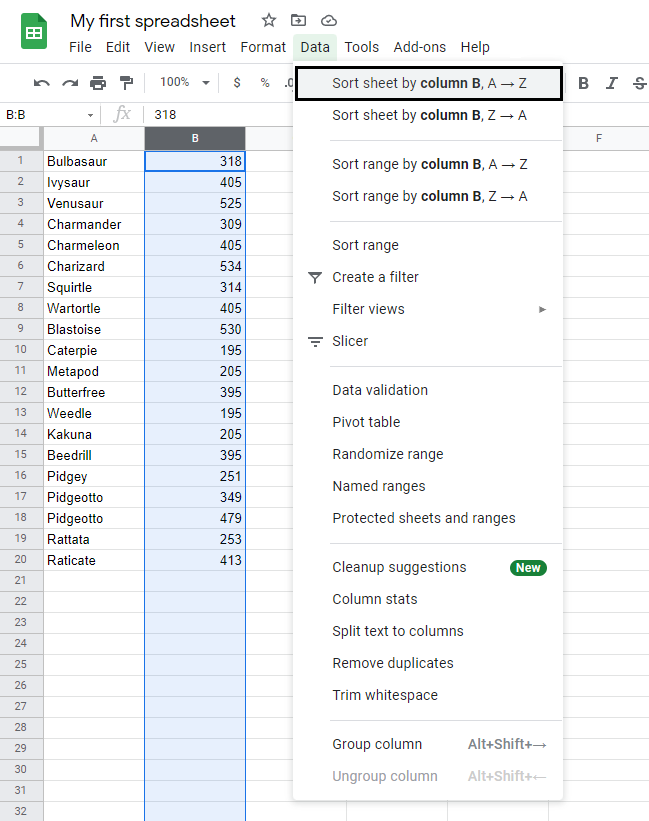Click the Undo arrow in the toolbar
This screenshot has height=821, width=649.
41,83
